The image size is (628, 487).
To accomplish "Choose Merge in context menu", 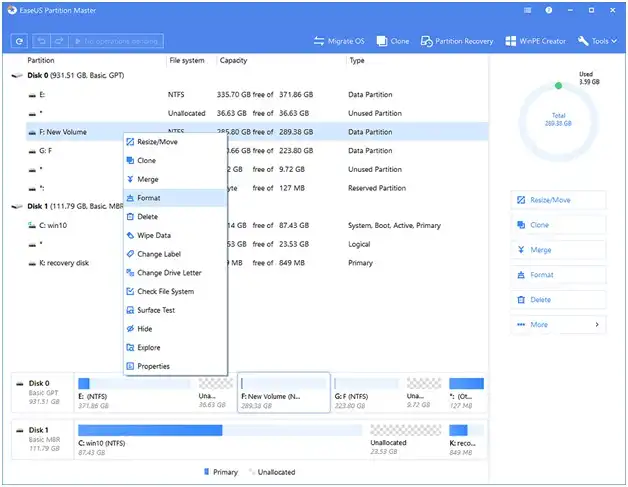I will tap(175, 179).
